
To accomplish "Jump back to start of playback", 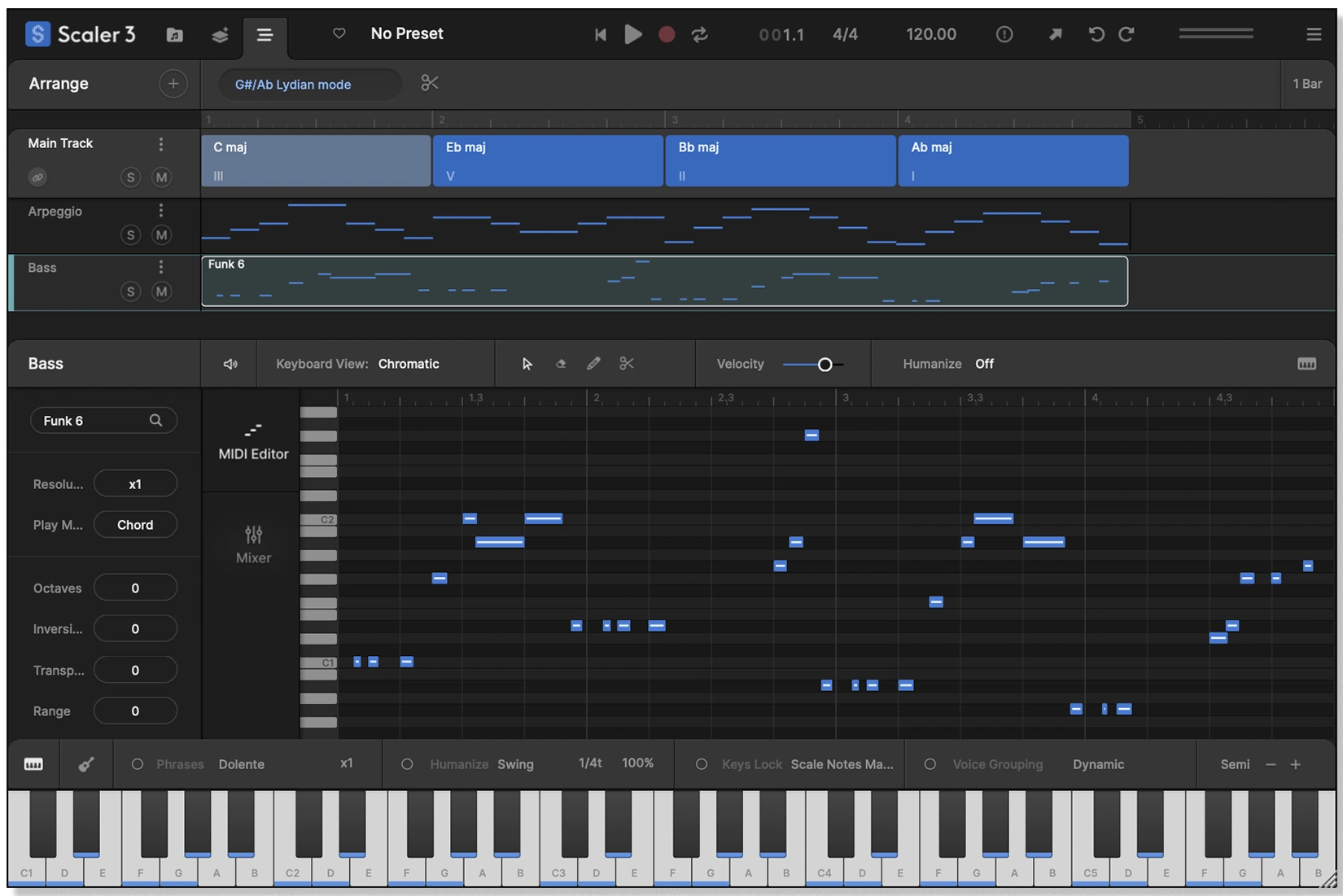I will 601,34.
